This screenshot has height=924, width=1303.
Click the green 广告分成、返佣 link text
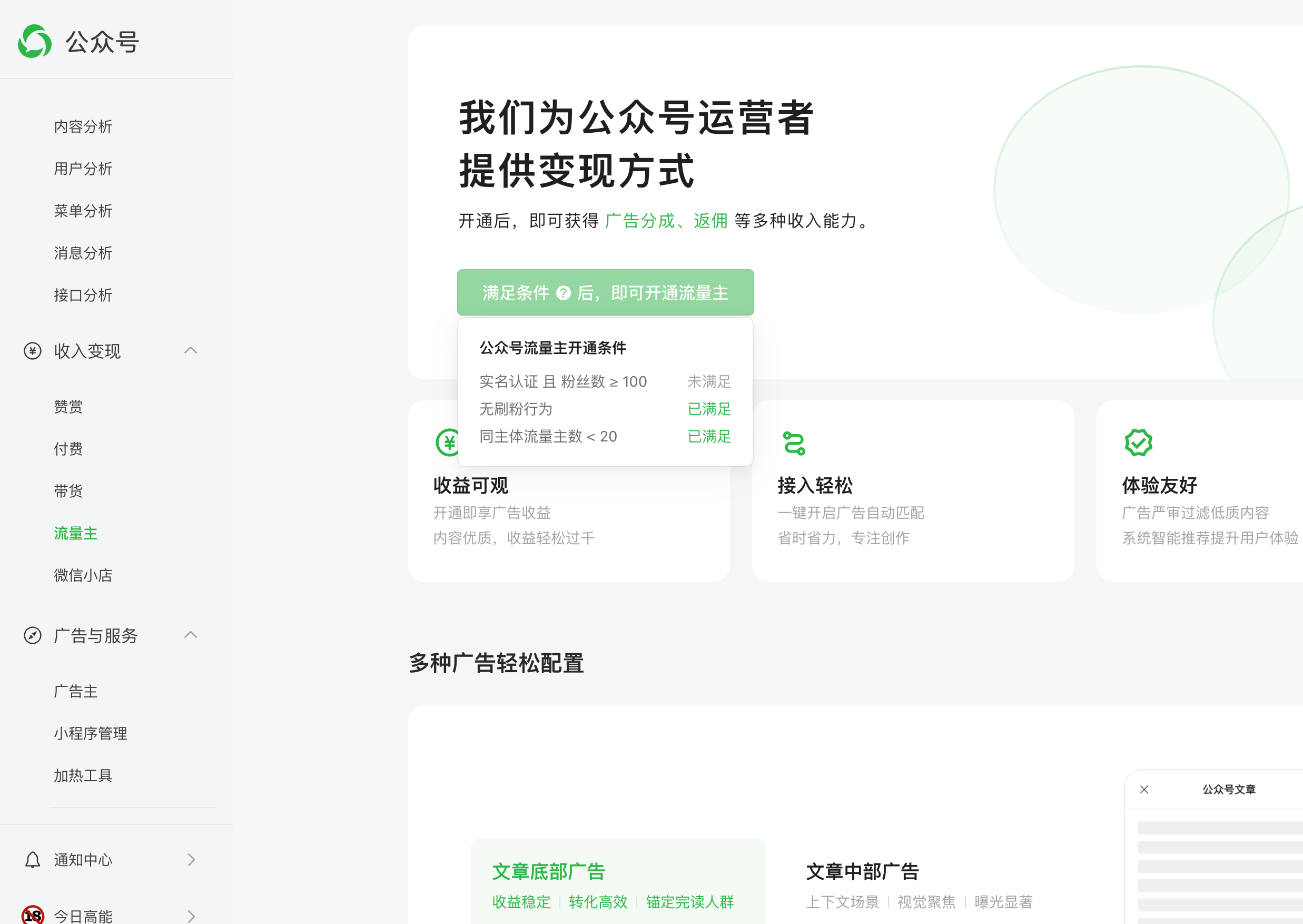coord(667,221)
